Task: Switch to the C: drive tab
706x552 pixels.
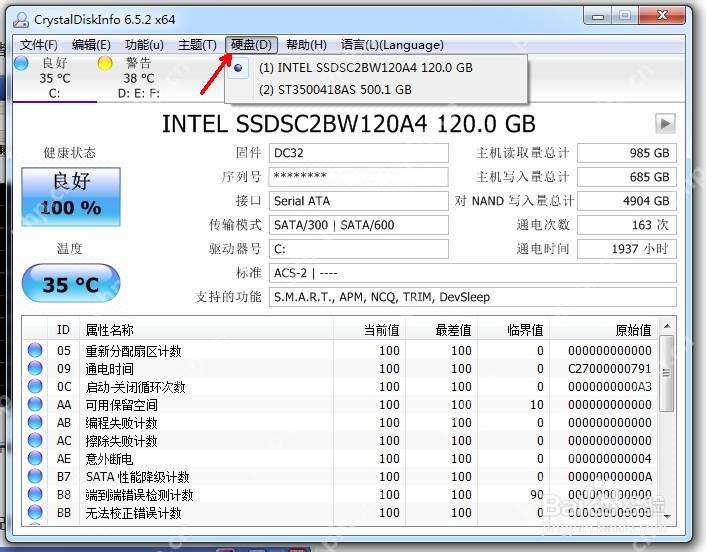Action: pyautogui.click(x=54, y=78)
